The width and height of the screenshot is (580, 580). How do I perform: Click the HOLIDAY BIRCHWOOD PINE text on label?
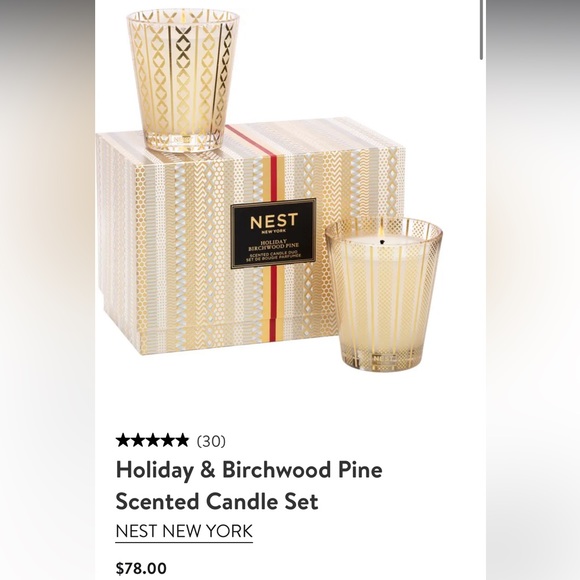273,244
